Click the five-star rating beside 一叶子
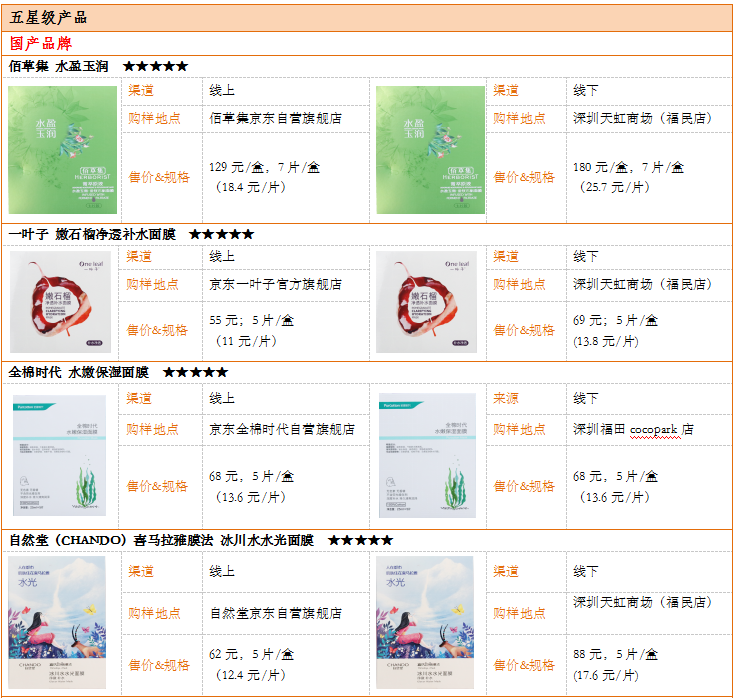Image resolution: width=735 pixels, height=698 pixels. click(x=222, y=234)
